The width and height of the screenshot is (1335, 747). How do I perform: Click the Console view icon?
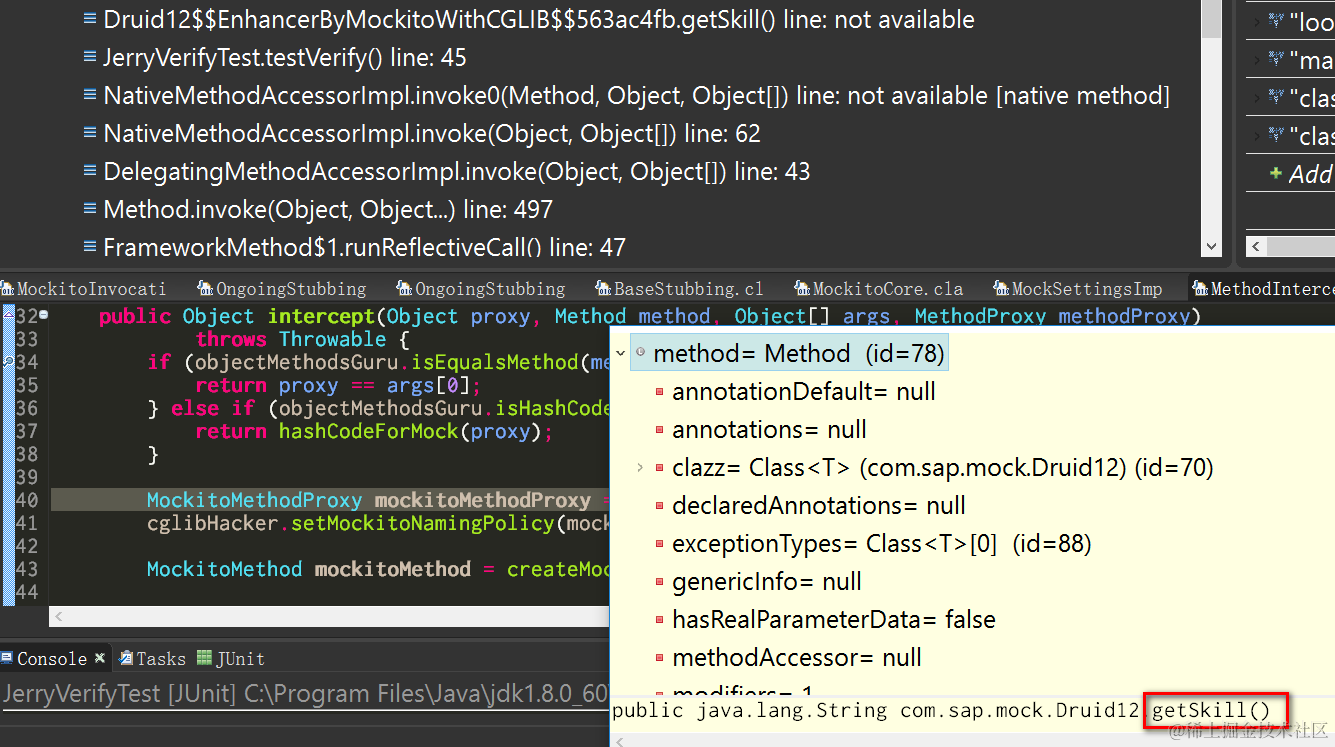pos(8,658)
